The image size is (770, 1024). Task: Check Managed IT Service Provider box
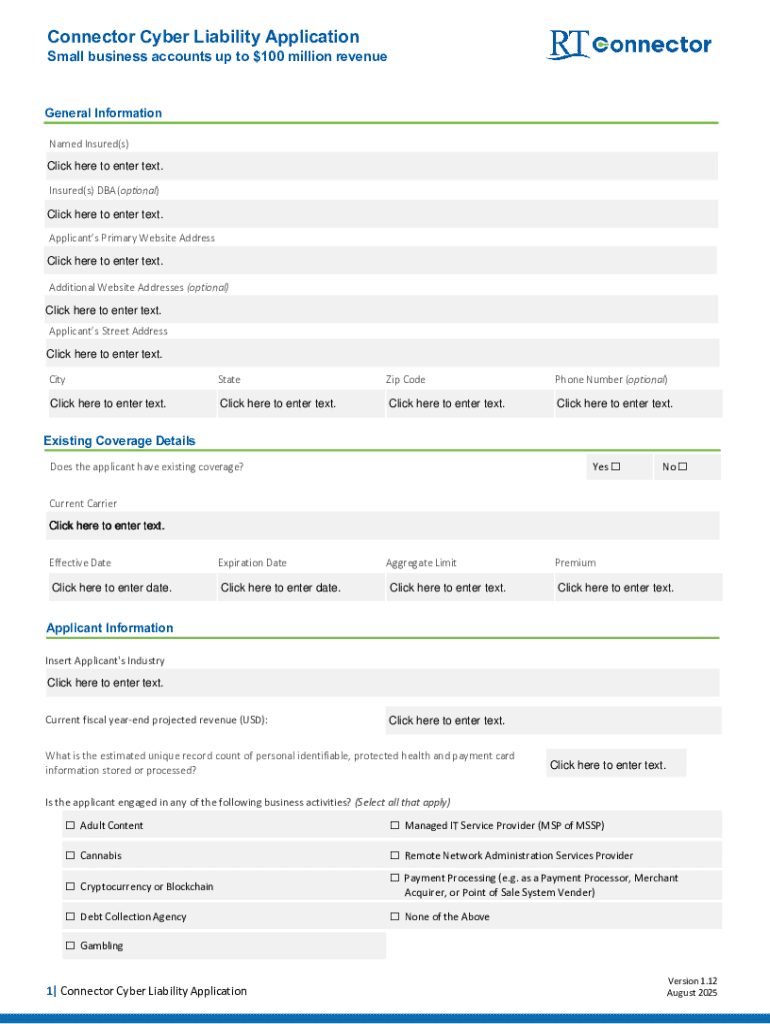tap(395, 825)
